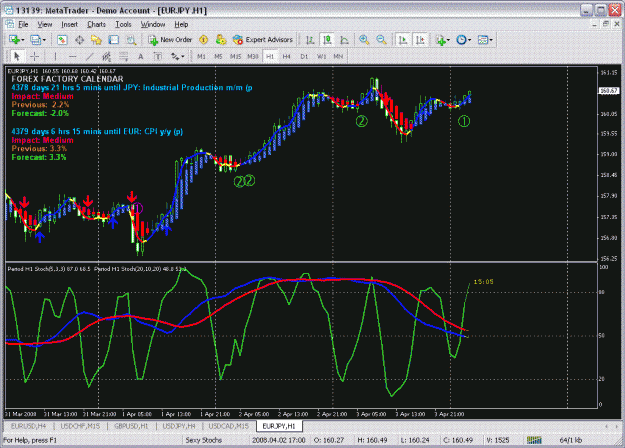
Task: Open the Indicators list icon
Action: [440, 39]
